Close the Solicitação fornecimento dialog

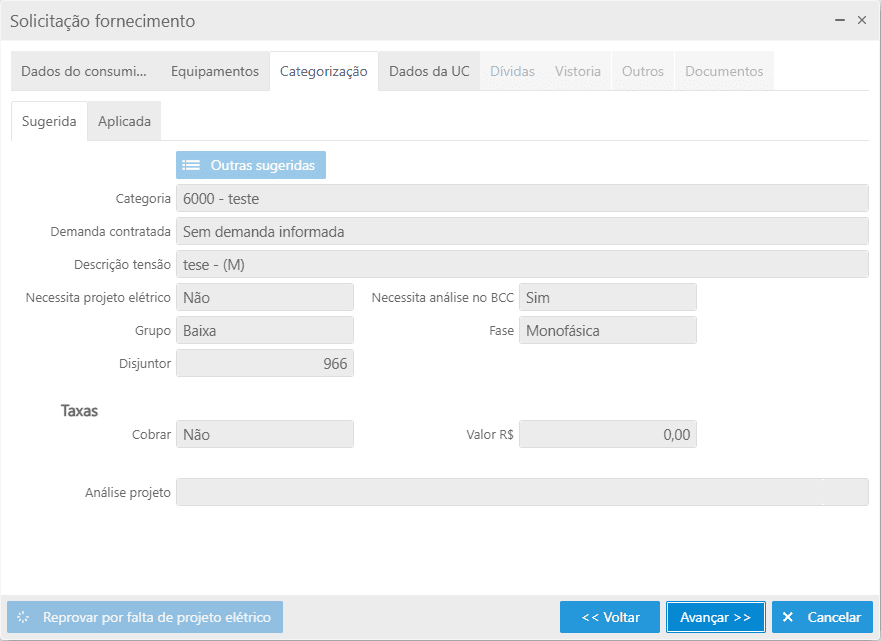tap(862, 20)
